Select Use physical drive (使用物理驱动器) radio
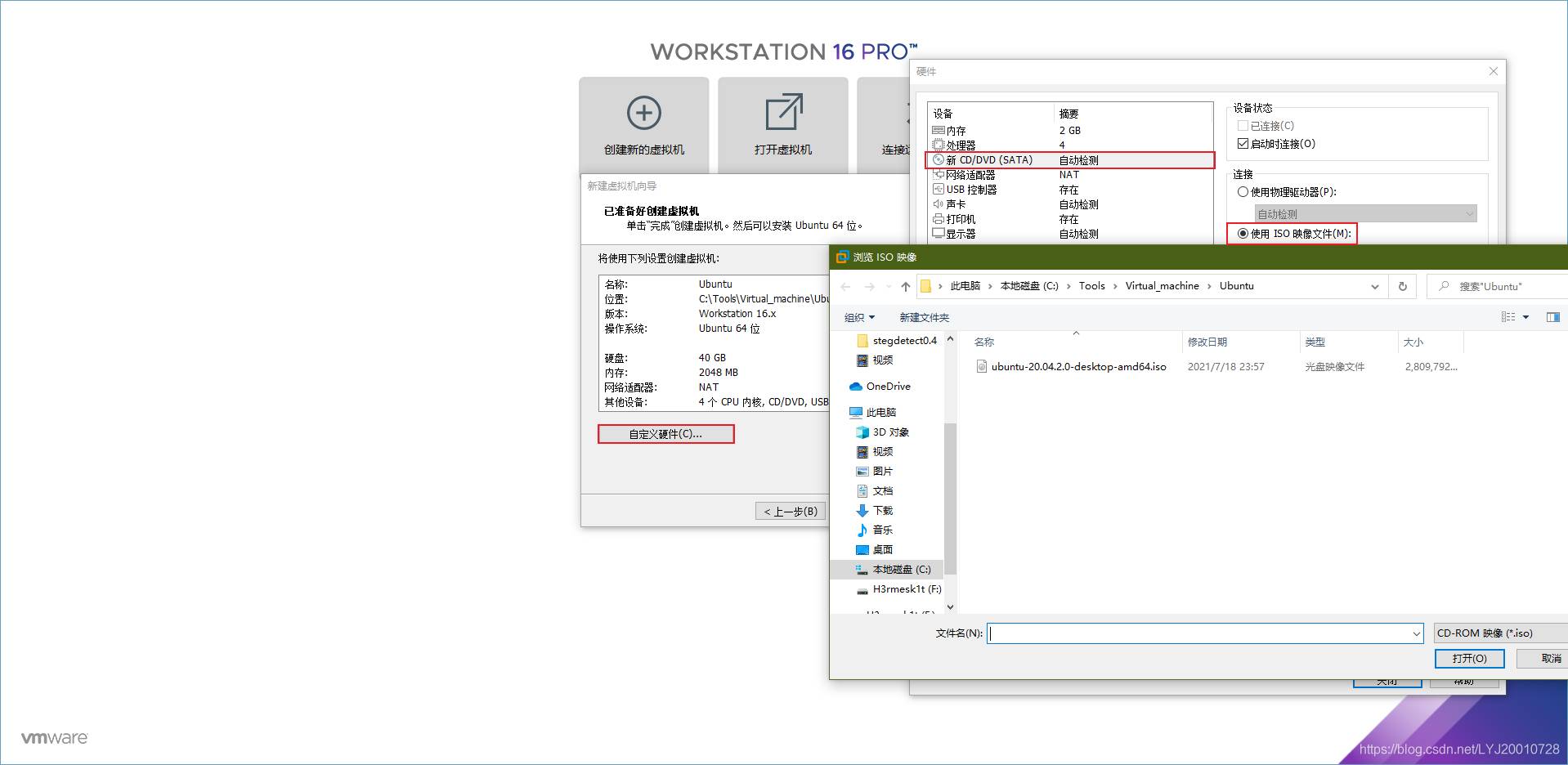The image size is (1568, 765). click(1243, 192)
